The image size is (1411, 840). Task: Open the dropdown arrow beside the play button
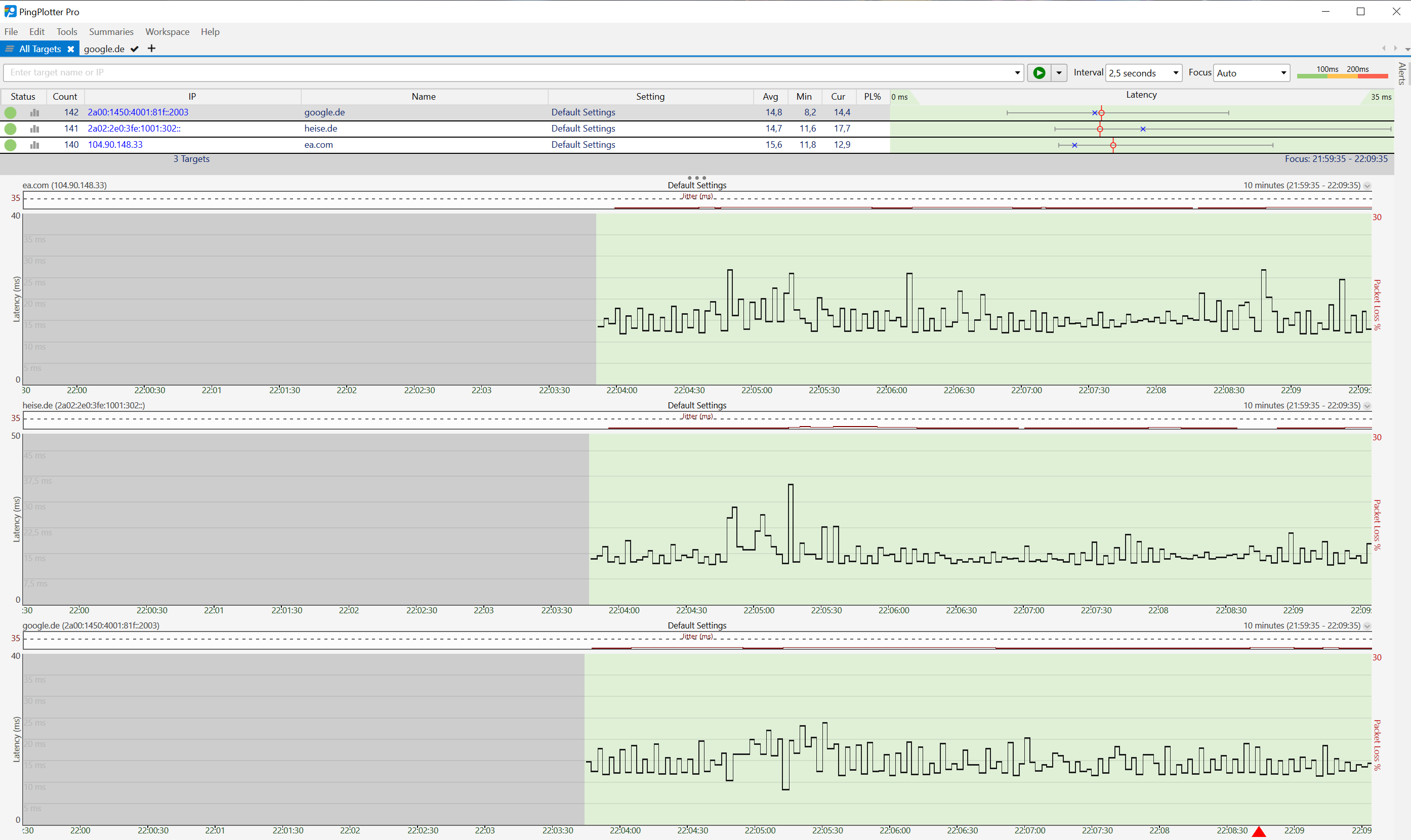pyautogui.click(x=1059, y=72)
